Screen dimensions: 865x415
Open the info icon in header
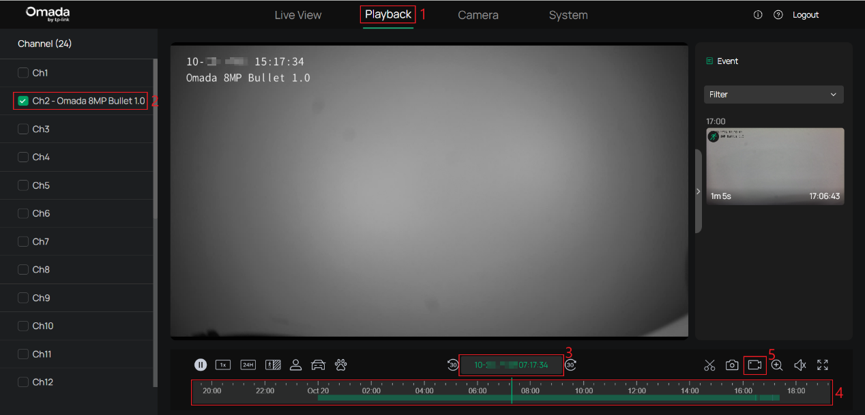(x=758, y=15)
